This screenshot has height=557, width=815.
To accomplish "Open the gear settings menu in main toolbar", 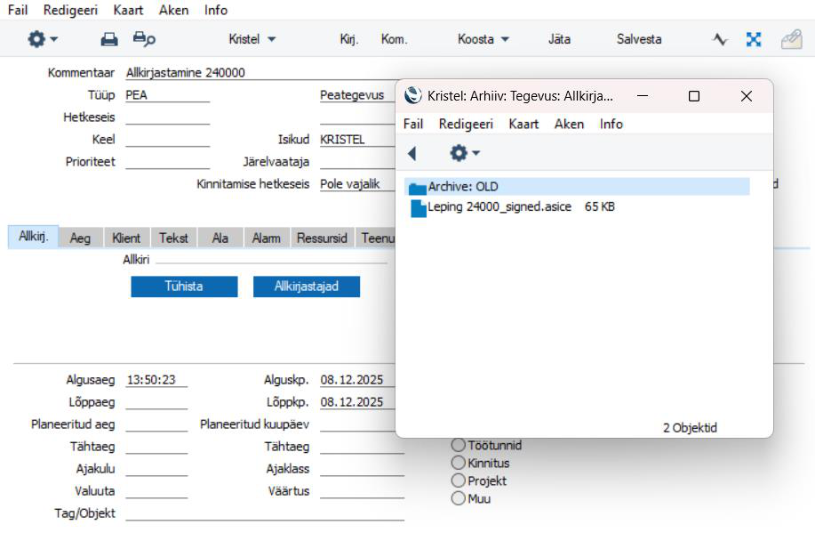I will [42, 39].
